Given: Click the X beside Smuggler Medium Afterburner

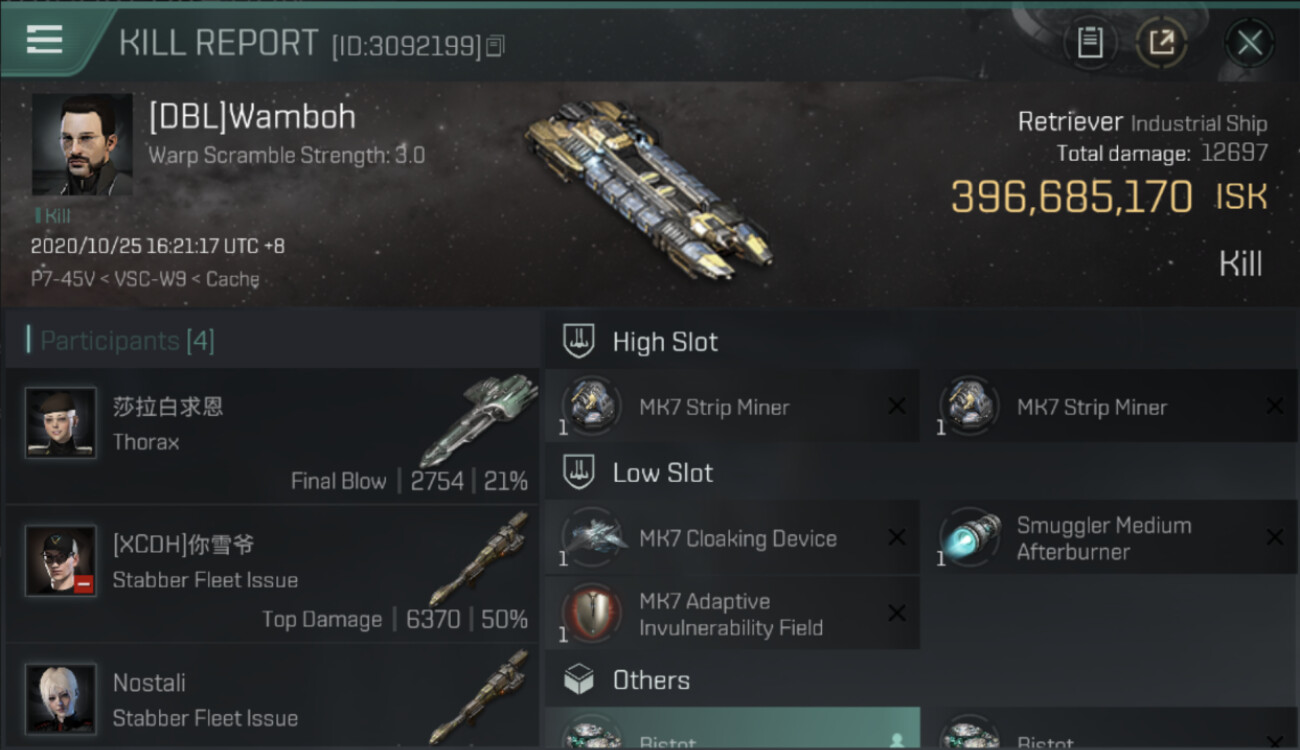Looking at the screenshot, I should (1275, 538).
